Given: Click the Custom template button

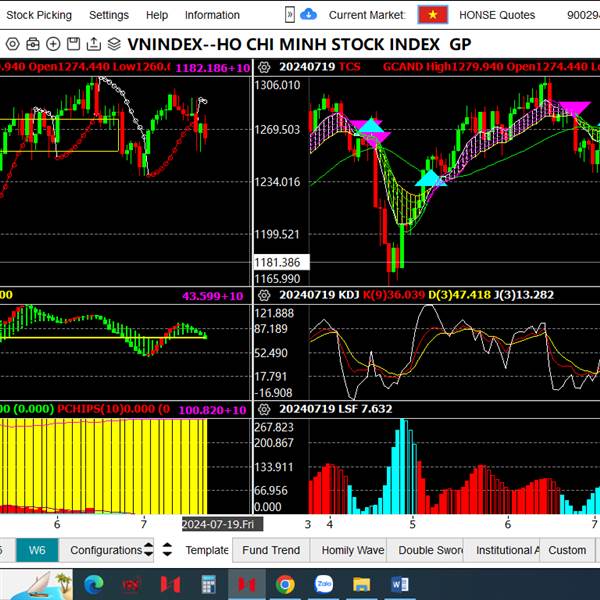Looking at the screenshot, I should 567,549.
